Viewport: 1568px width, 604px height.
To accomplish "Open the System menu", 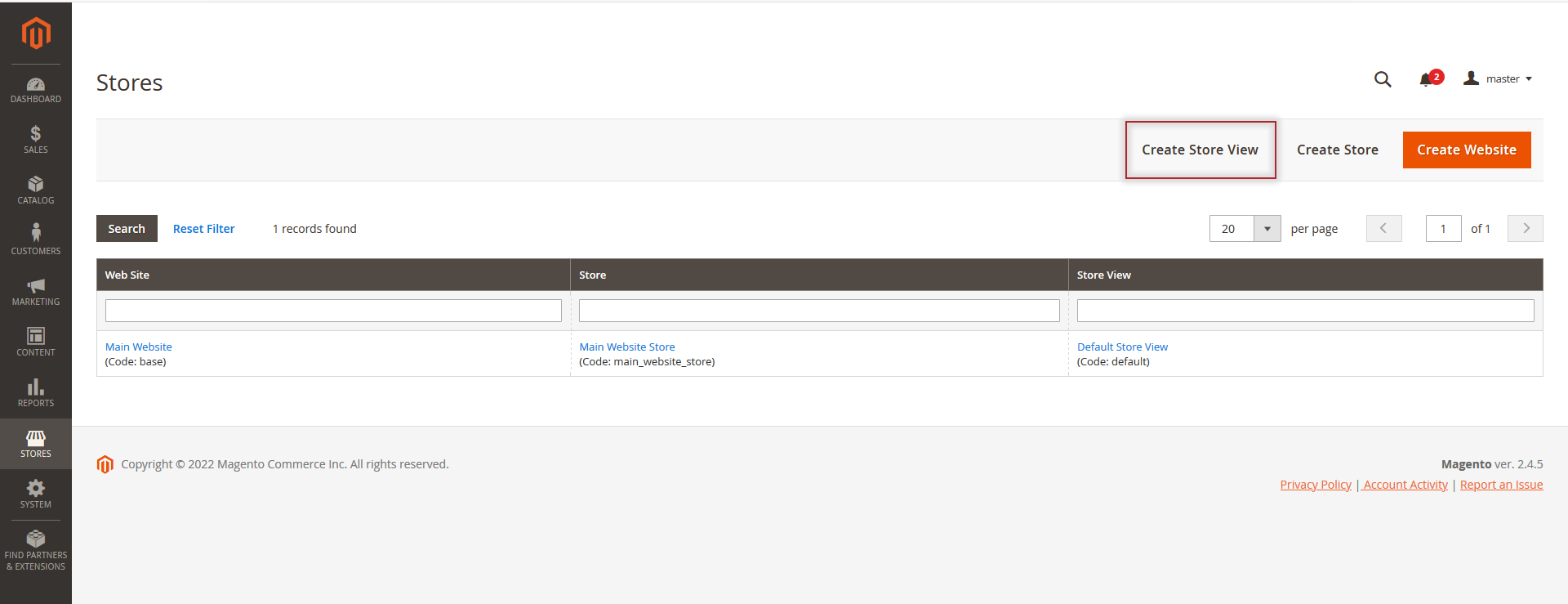I will point(36,494).
